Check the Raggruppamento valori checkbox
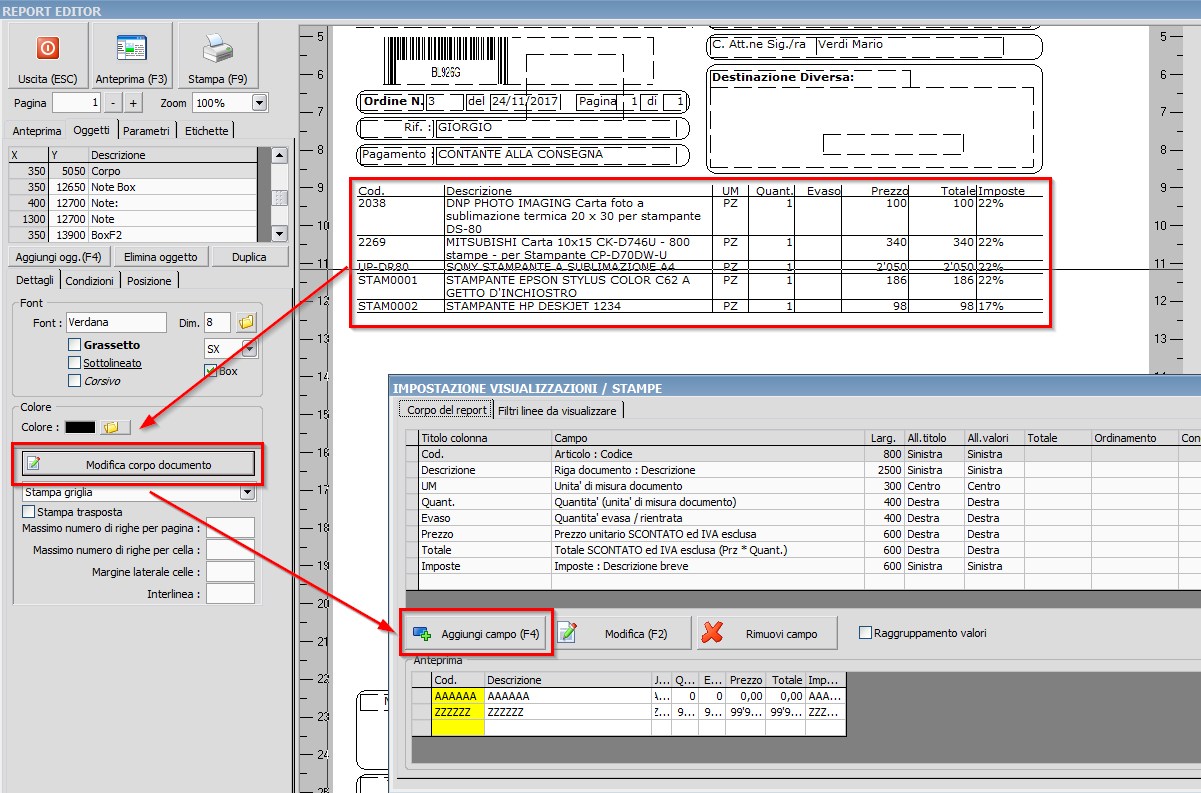This screenshot has width=1201, height=793. point(865,633)
